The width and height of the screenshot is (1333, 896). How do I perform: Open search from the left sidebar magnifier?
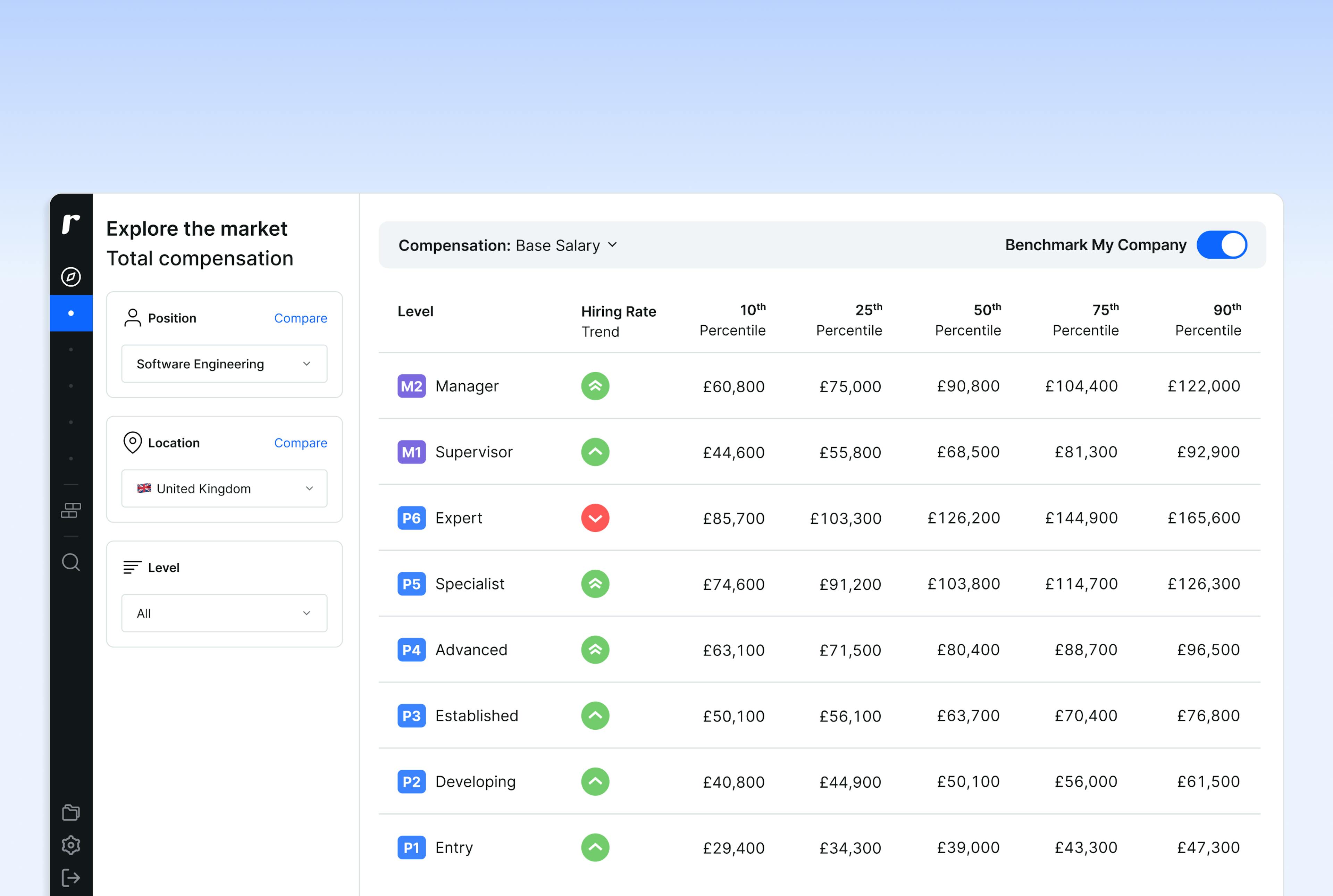tap(71, 562)
